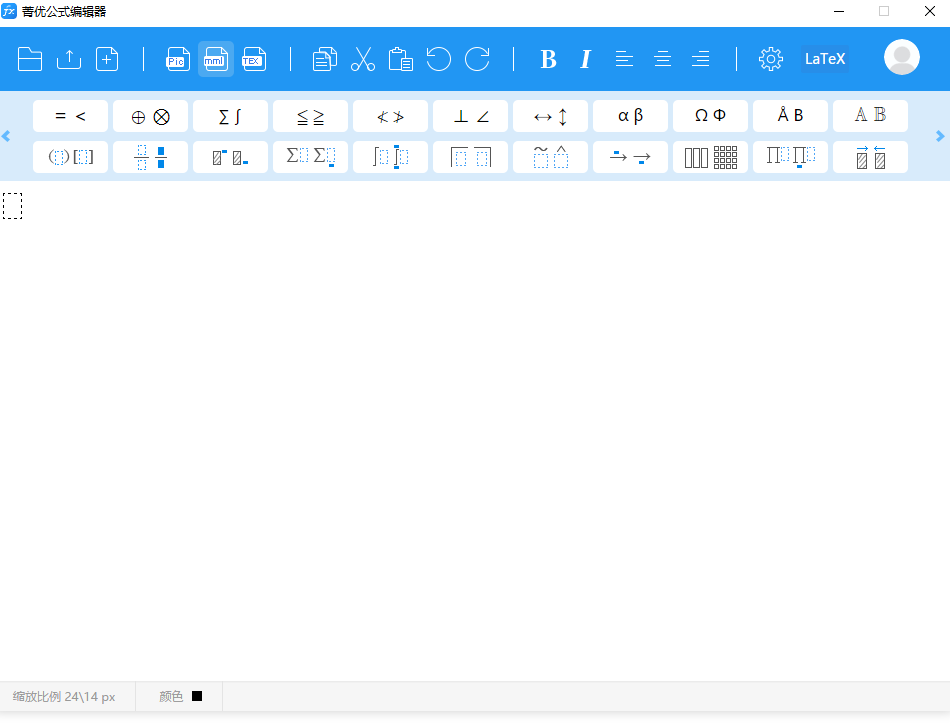Open a file with the folder icon
950x724 pixels.
pos(30,59)
